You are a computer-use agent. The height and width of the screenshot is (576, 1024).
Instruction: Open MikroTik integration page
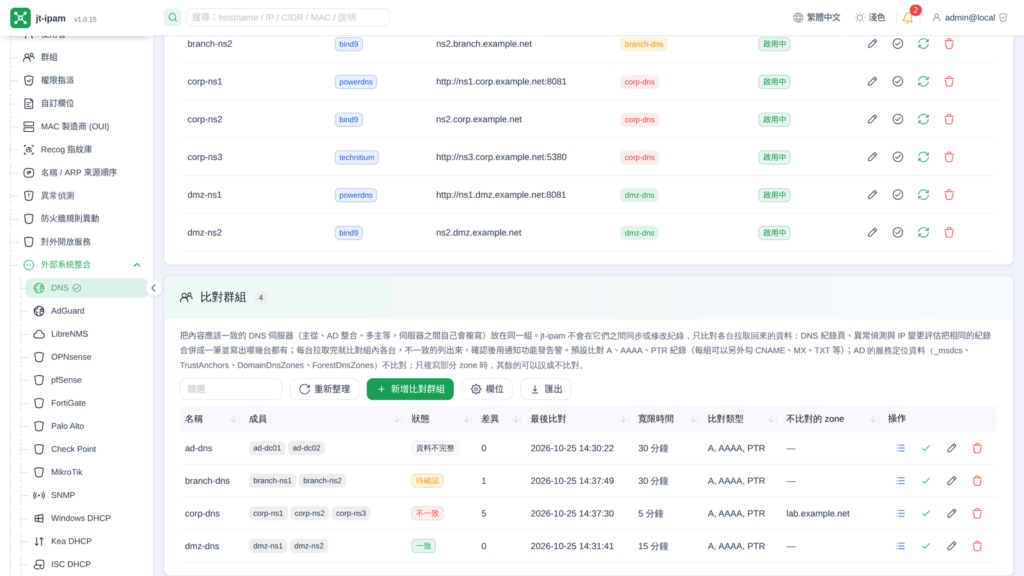[x=67, y=472]
